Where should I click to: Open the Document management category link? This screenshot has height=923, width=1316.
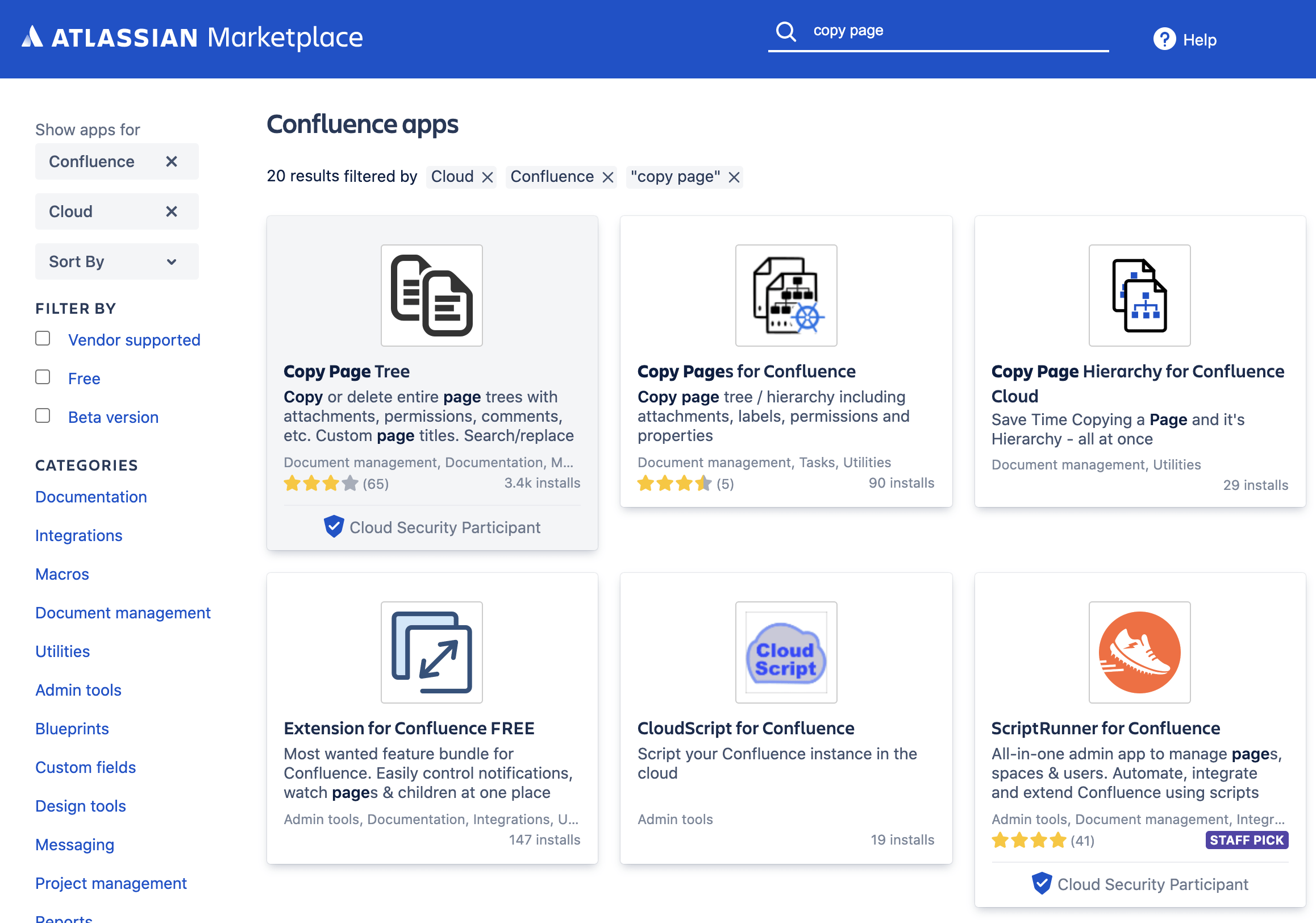click(x=123, y=612)
